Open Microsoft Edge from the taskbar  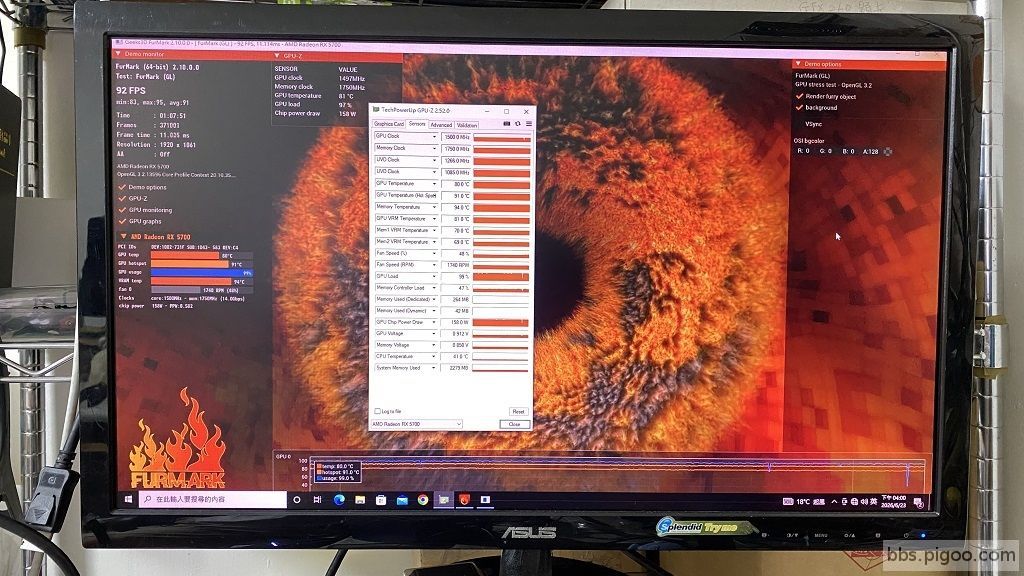[339, 500]
